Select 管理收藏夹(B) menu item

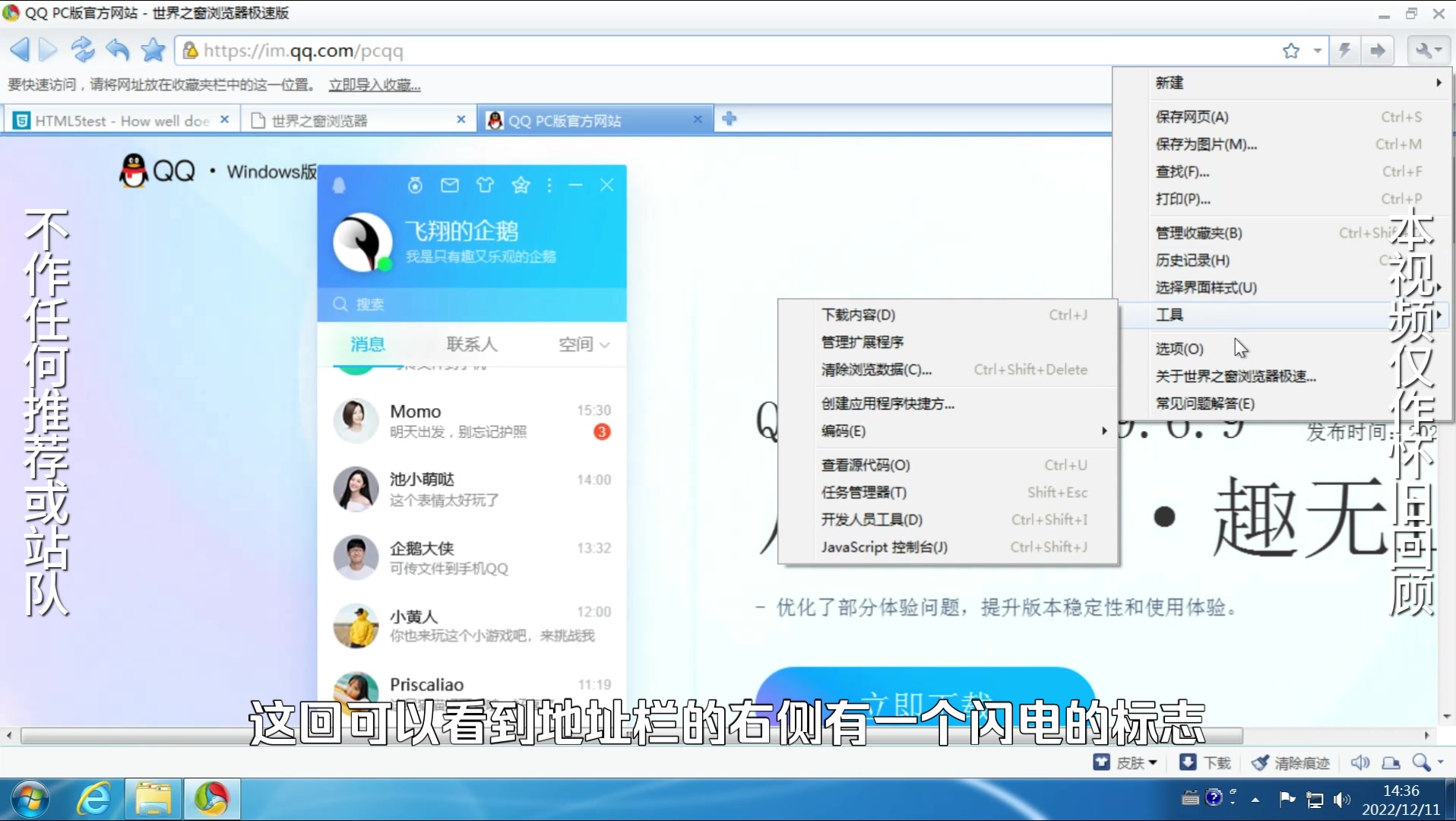pos(1282,233)
